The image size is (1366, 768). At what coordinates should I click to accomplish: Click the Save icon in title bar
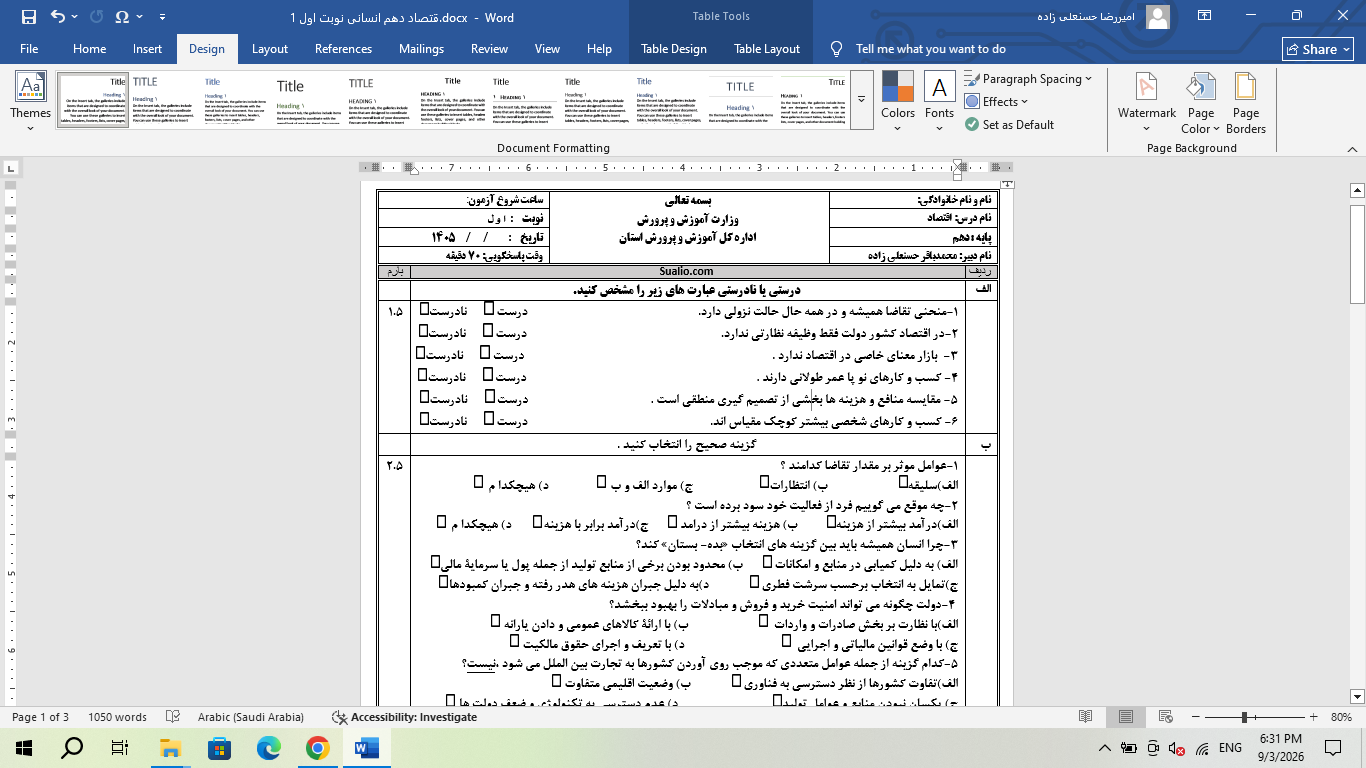(x=28, y=17)
